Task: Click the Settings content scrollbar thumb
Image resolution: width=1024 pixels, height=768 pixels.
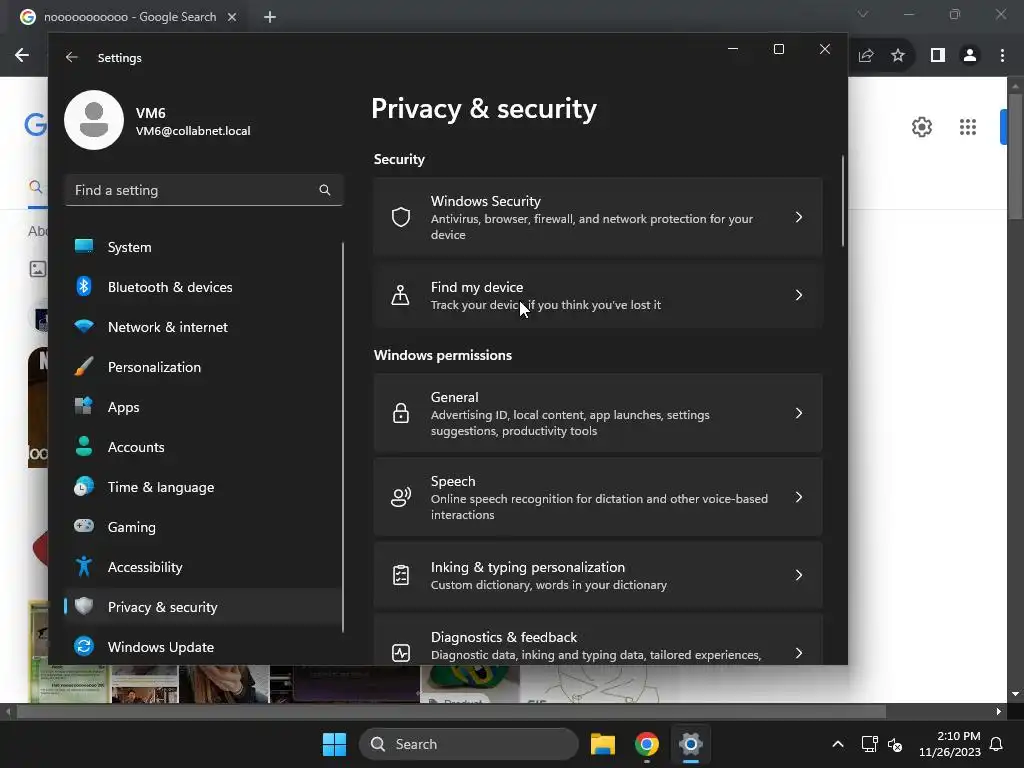Action: click(842, 200)
